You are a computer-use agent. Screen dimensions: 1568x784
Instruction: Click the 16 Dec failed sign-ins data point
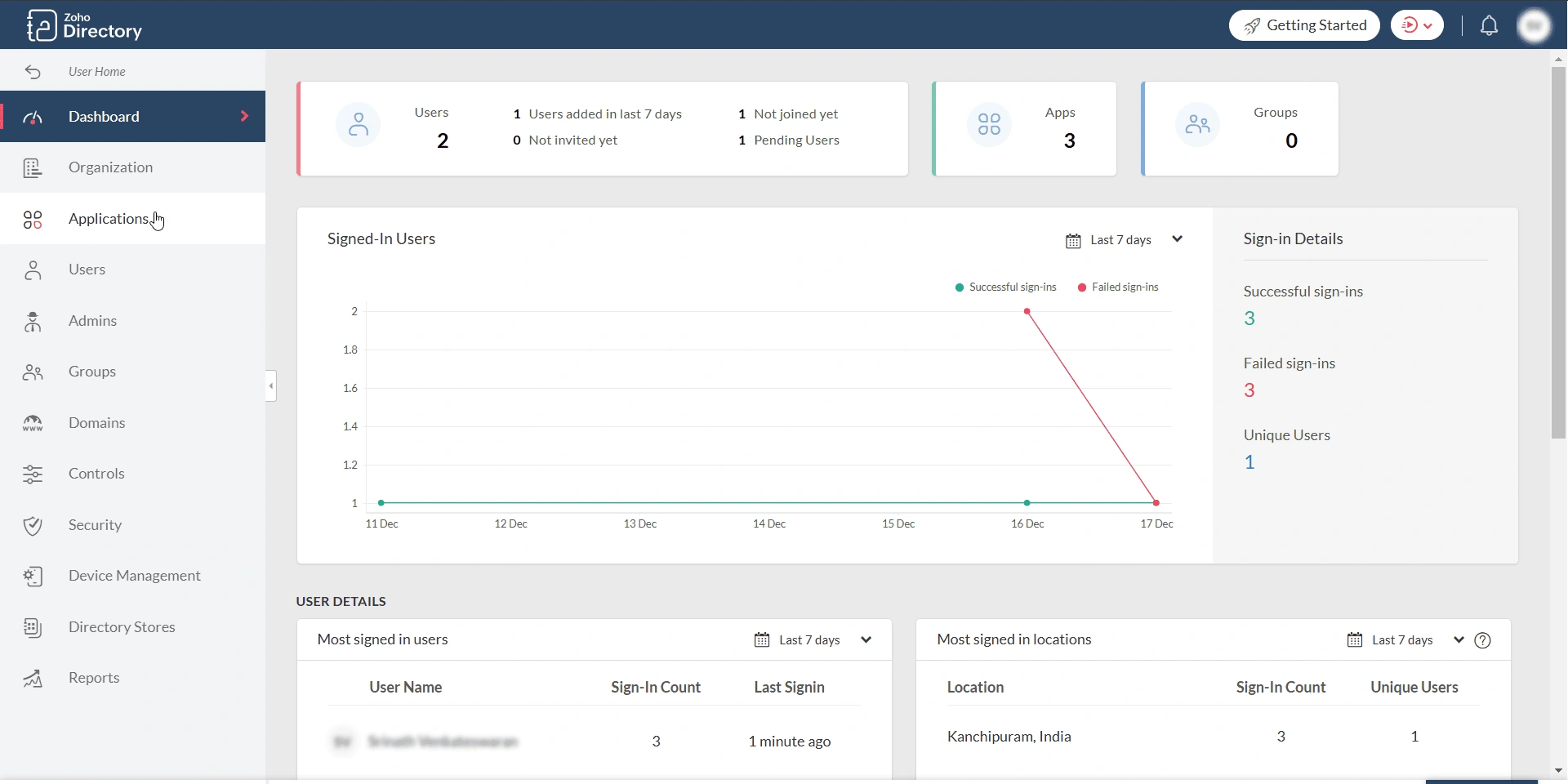(x=1027, y=311)
